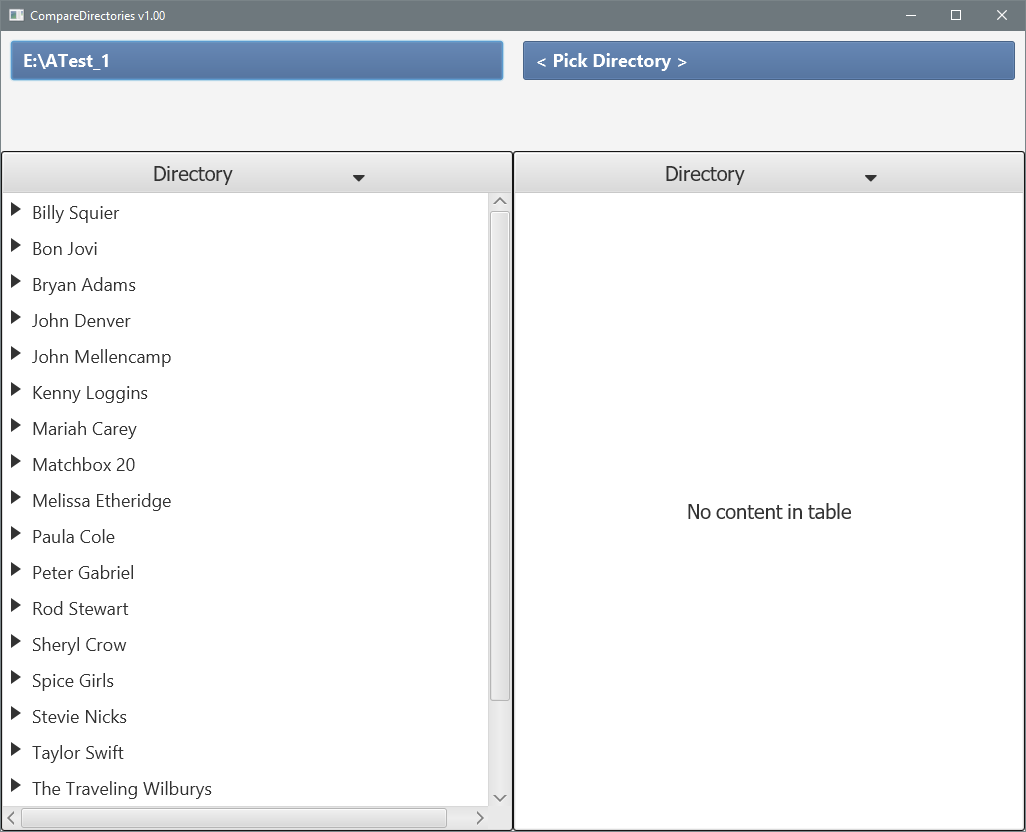Sort by left Directory column header

(x=257, y=173)
